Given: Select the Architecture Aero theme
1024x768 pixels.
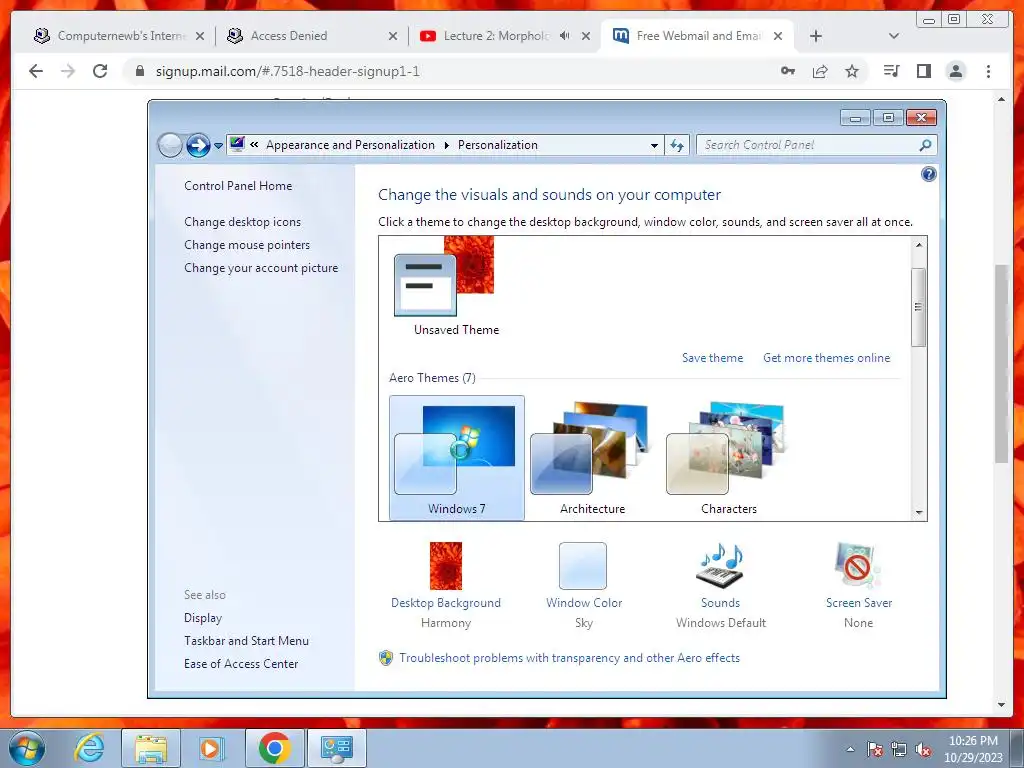Looking at the screenshot, I should point(592,458).
